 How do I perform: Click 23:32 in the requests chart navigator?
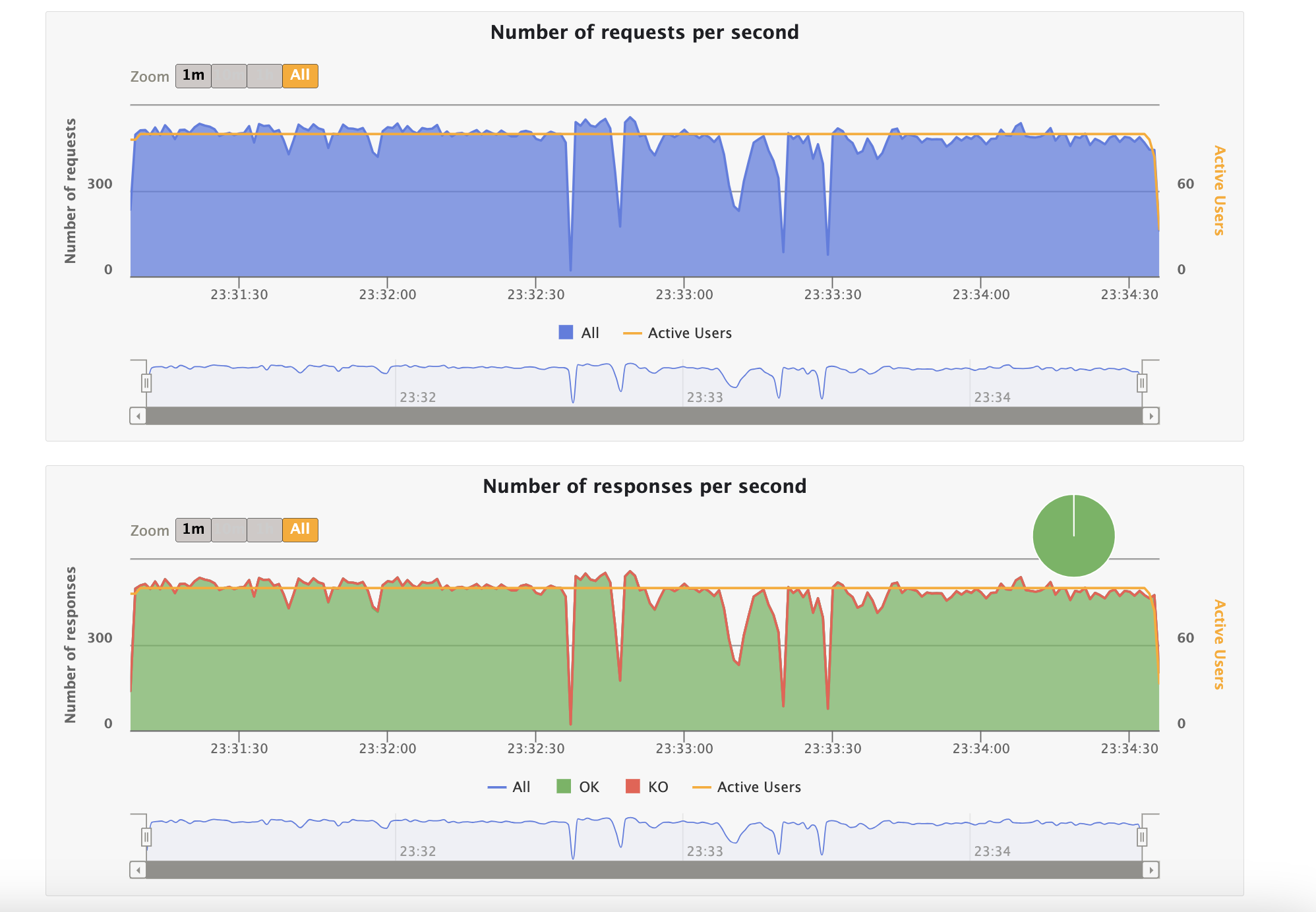418,397
